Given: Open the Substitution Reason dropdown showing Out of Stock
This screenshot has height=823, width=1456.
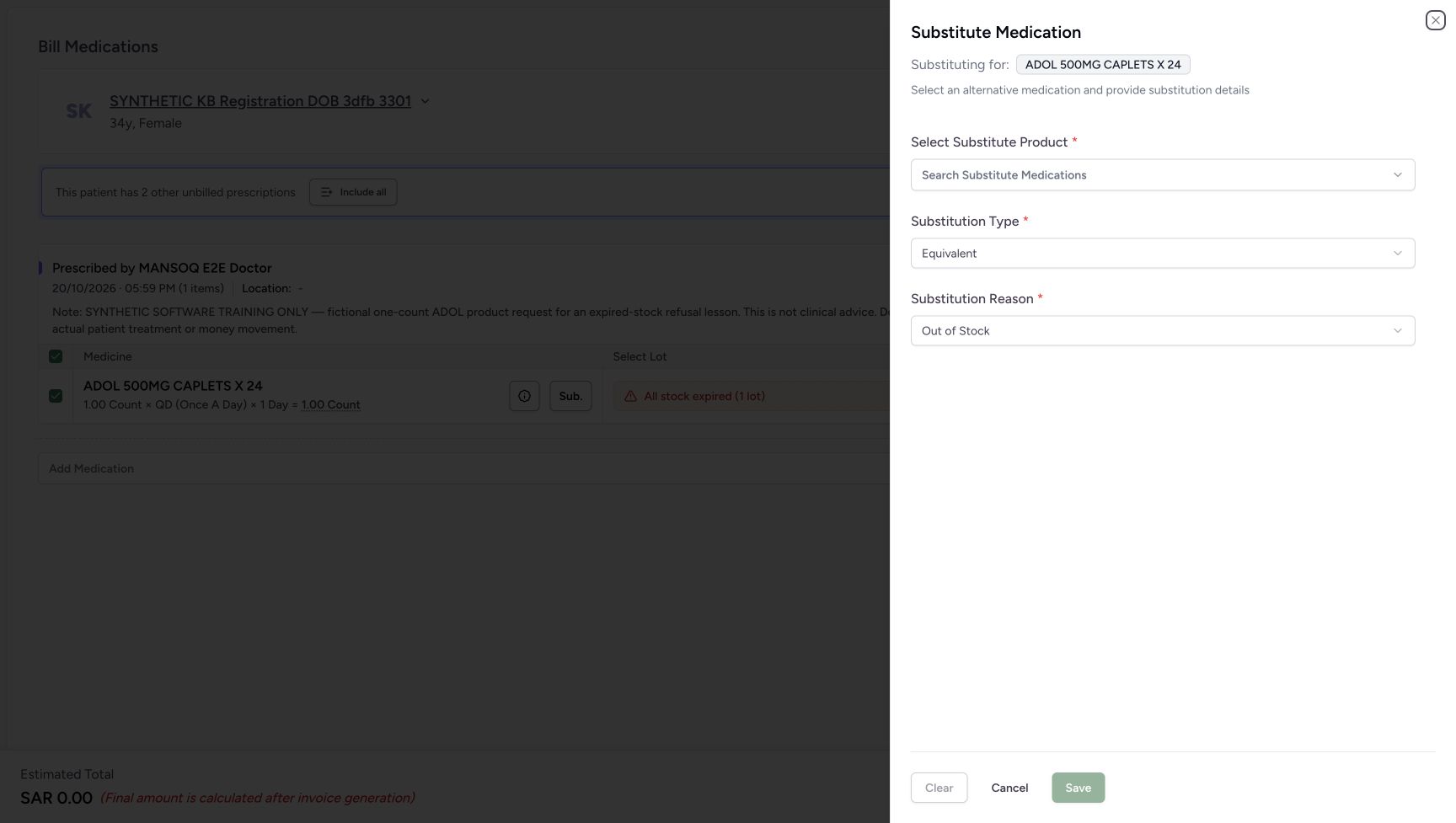Looking at the screenshot, I should pyautogui.click(x=1162, y=331).
